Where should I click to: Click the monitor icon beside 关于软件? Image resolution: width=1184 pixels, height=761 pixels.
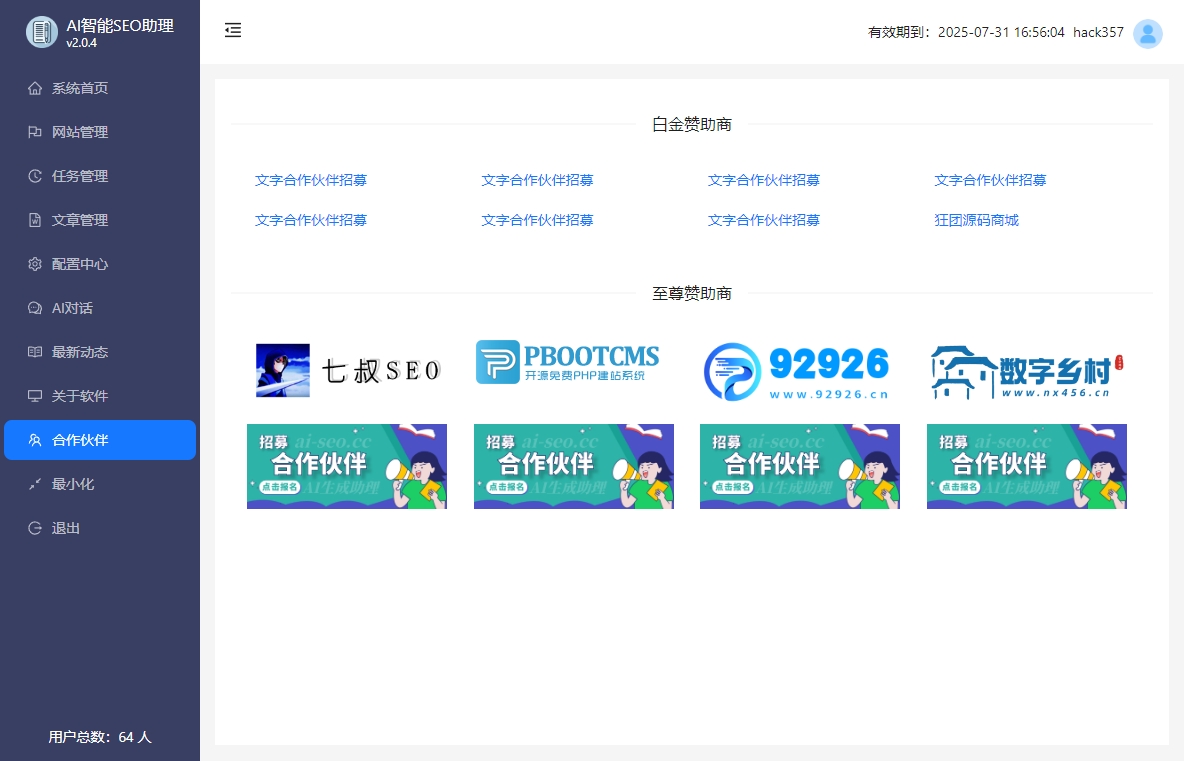click(35, 396)
